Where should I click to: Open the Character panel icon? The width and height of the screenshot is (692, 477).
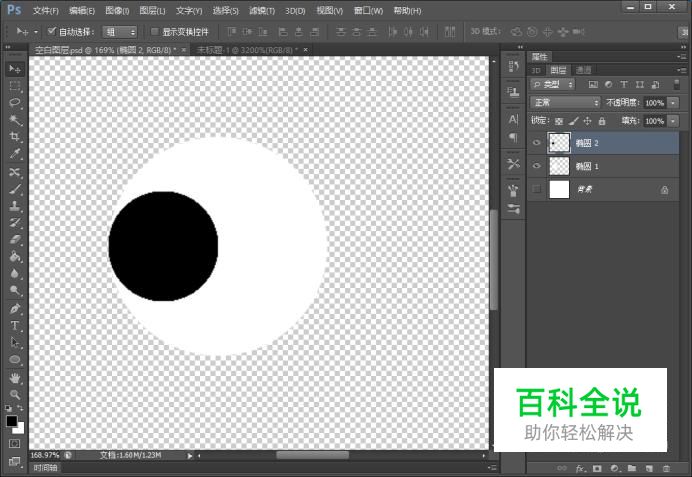(513, 119)
